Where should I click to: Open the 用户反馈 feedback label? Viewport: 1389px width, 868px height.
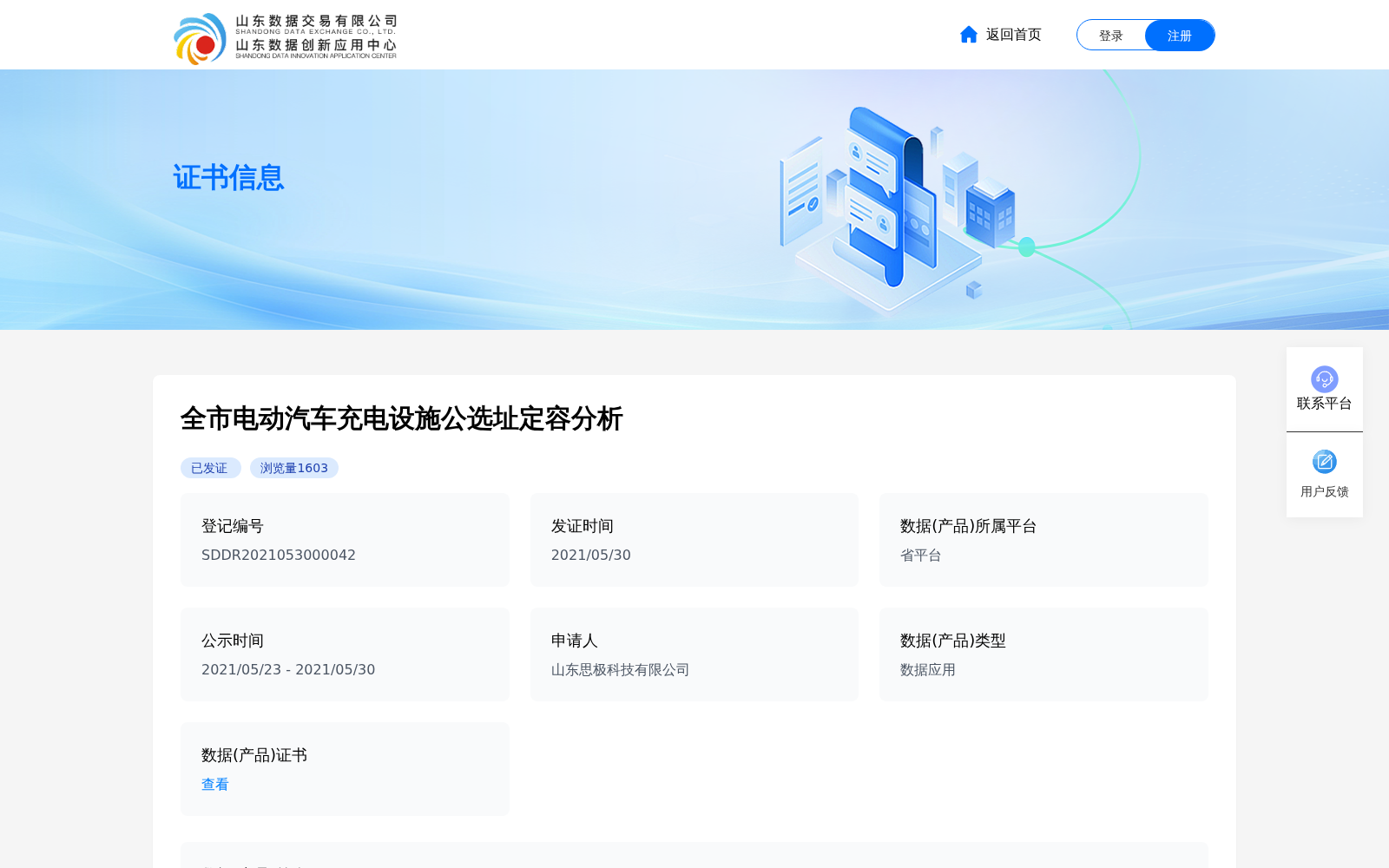coord(1325,491)
